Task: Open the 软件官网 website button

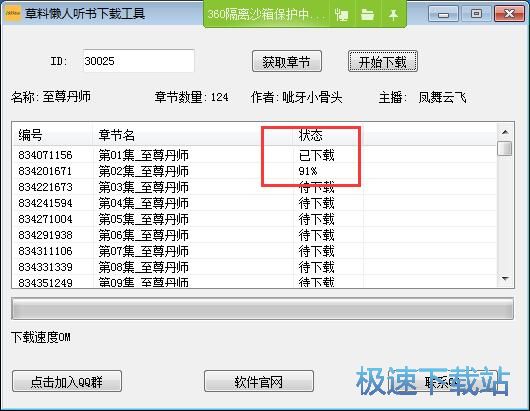Action: tap(259, 381)
